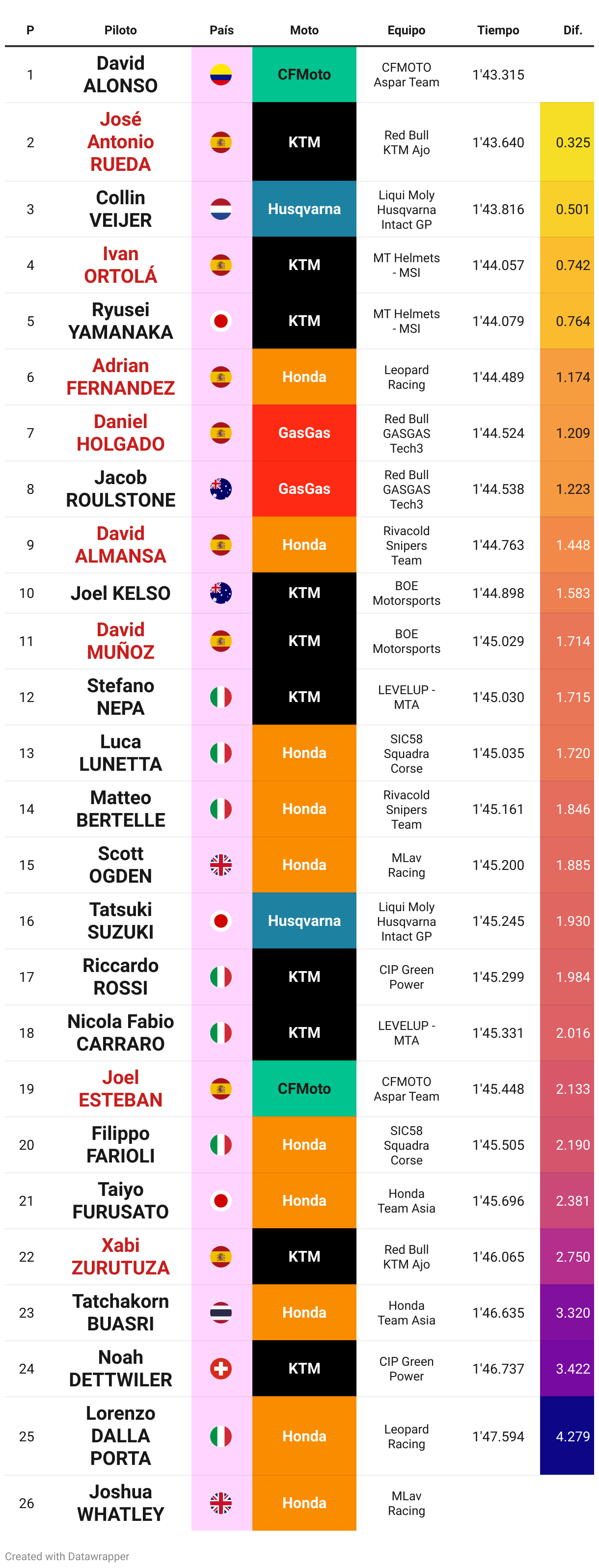
Task: Click the Tiempo column header
Action: coord(498,30)
